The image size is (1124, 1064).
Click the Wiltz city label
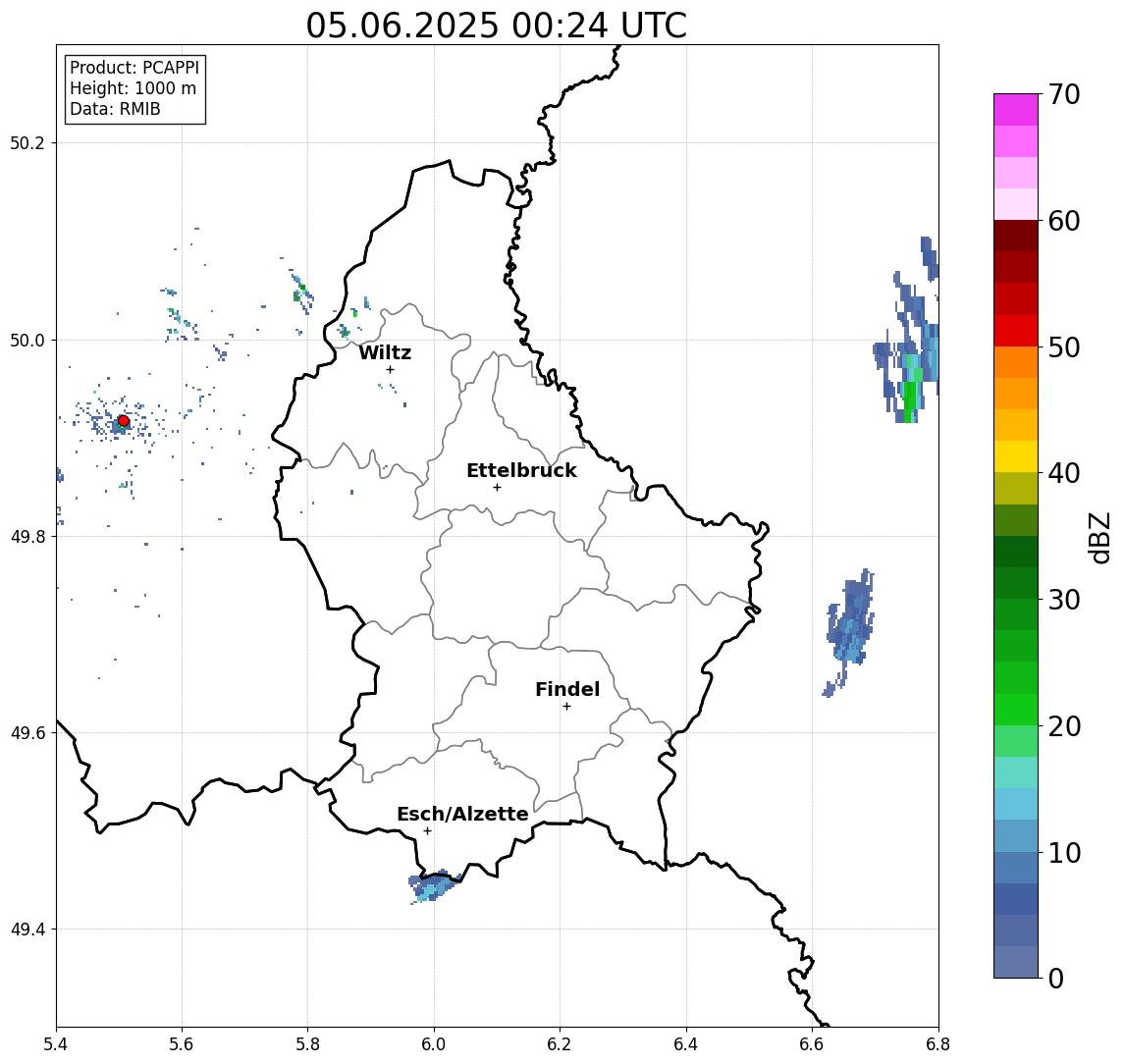pyautogui.click(x=385, y=352)
